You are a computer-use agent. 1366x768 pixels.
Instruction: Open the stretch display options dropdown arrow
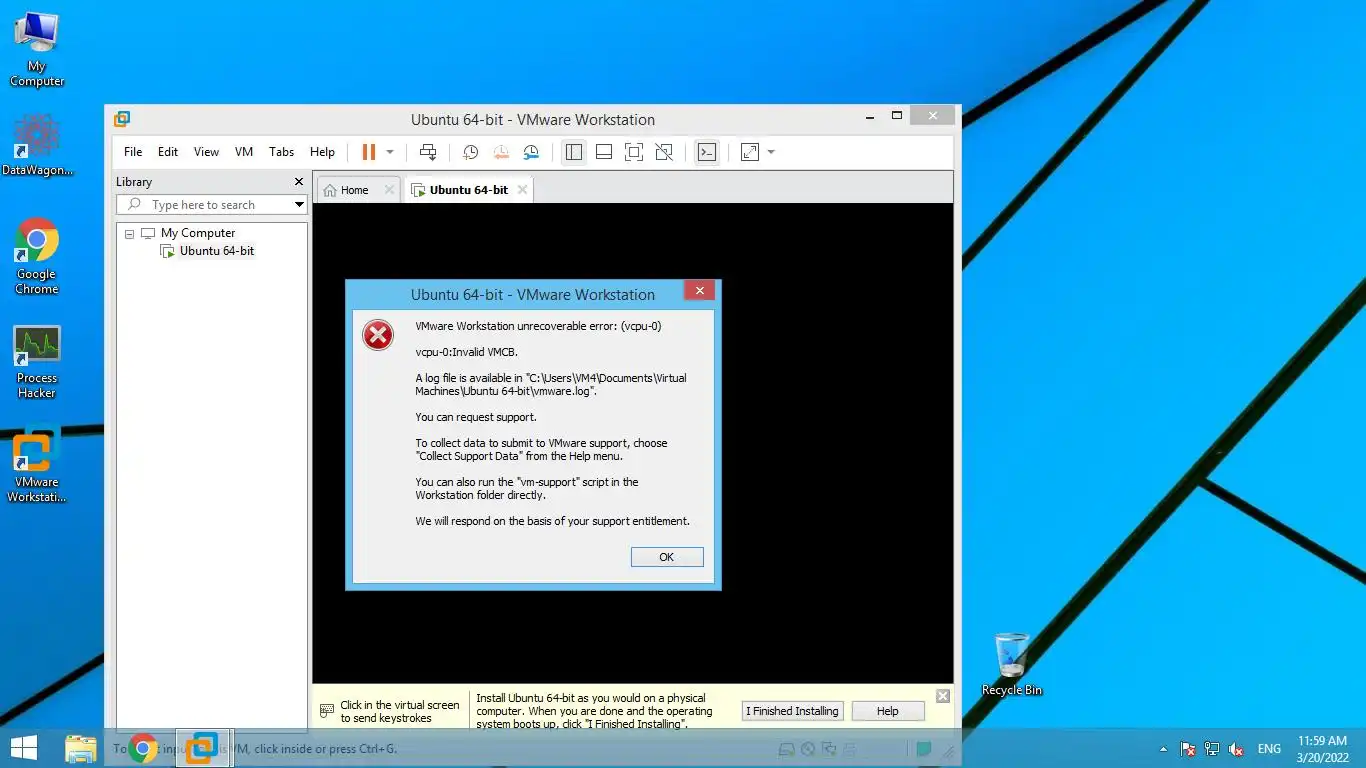771,152
